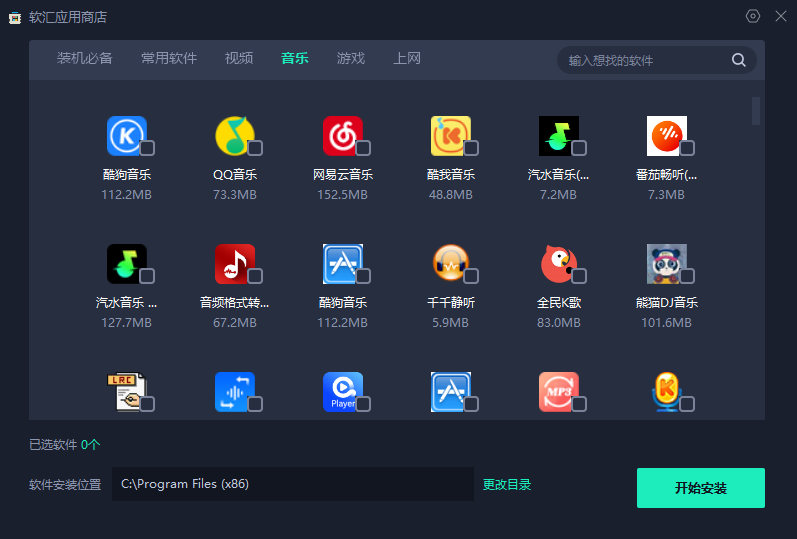Click the 全民K歌 red parrot icon
Screen dimensions: 797x539
click(559, 264)
